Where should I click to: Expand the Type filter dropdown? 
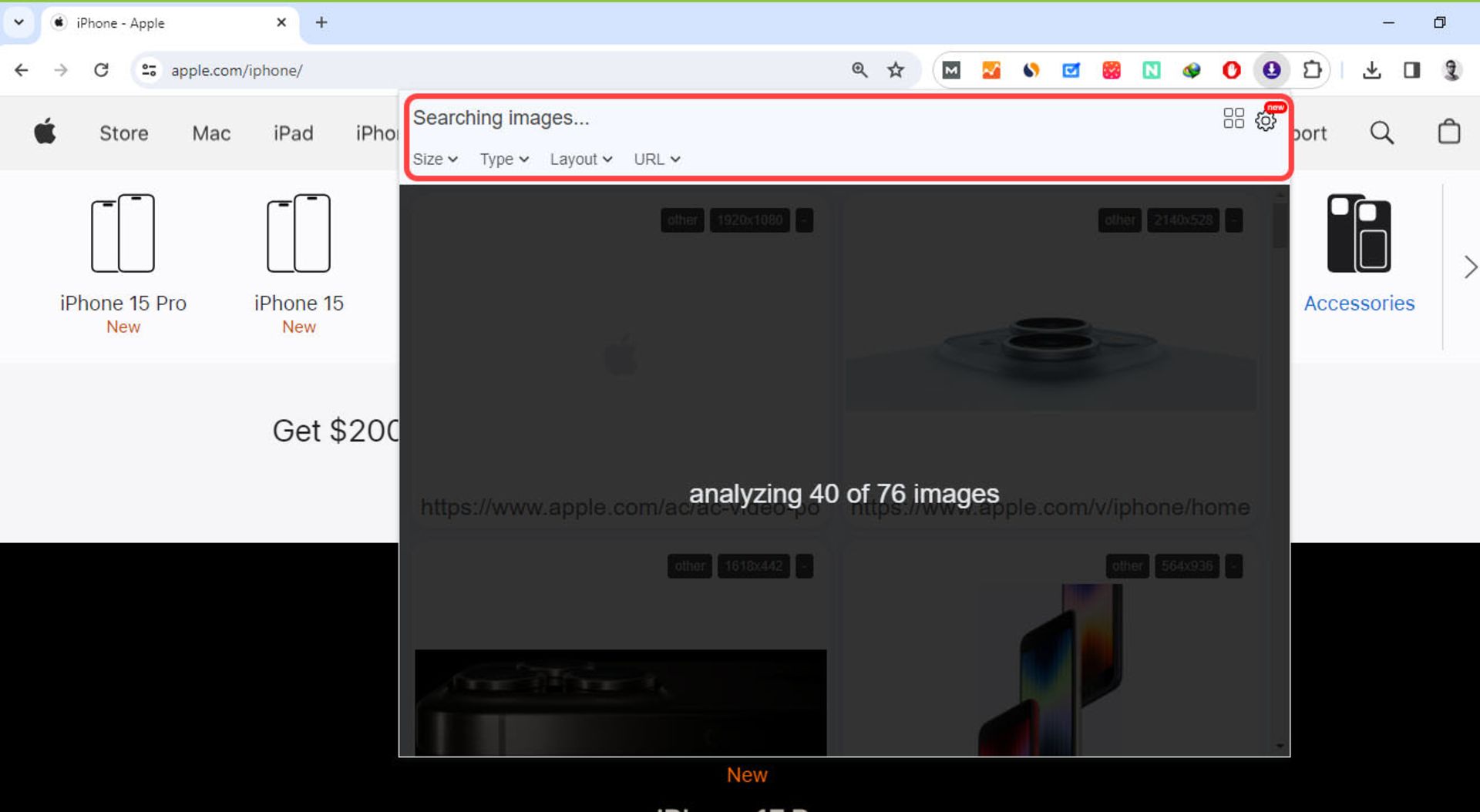[x=504, y=159]
